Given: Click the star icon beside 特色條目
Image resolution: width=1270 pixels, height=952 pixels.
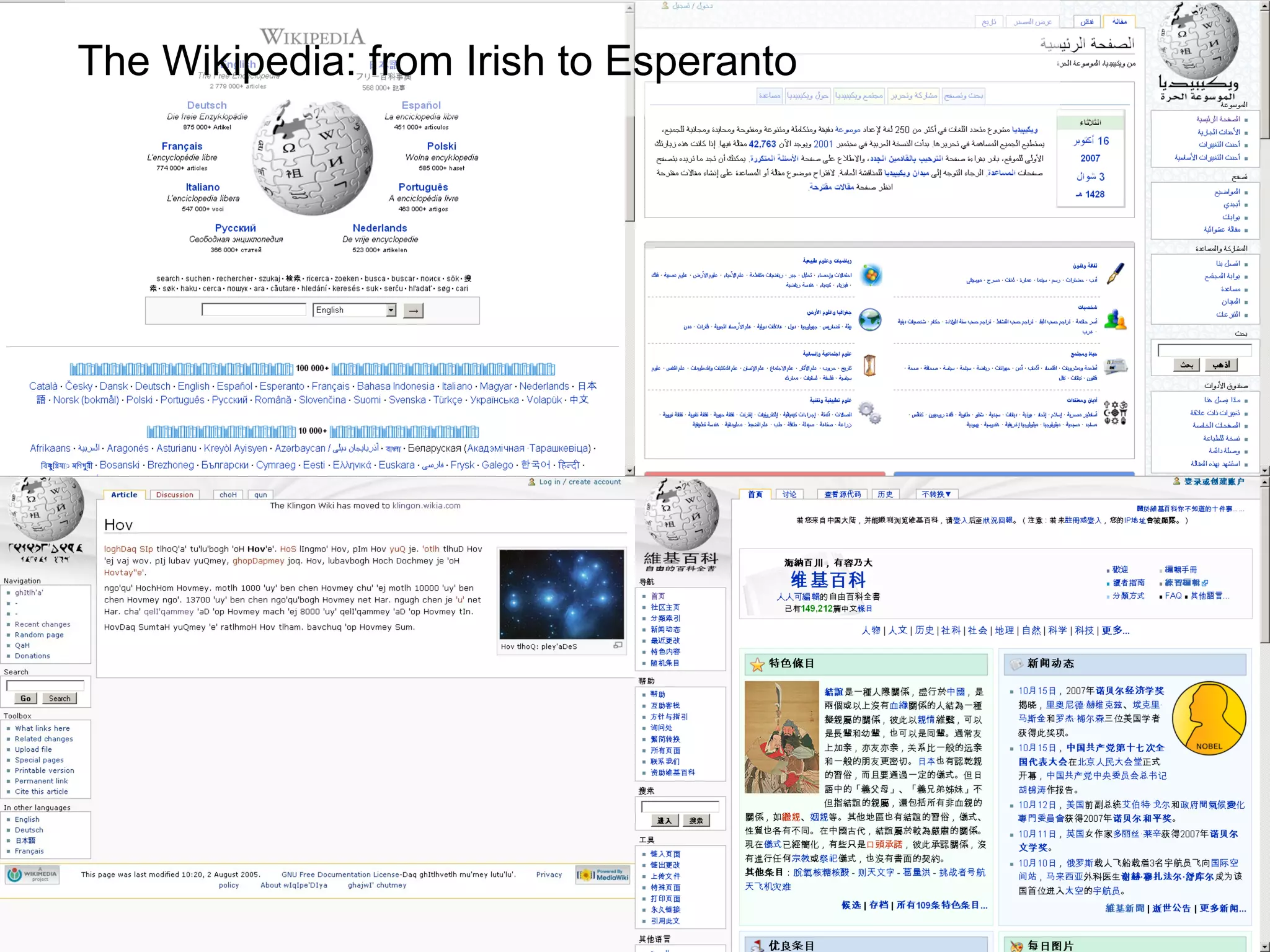Looking at the screenshot, I should pos(757,664).
